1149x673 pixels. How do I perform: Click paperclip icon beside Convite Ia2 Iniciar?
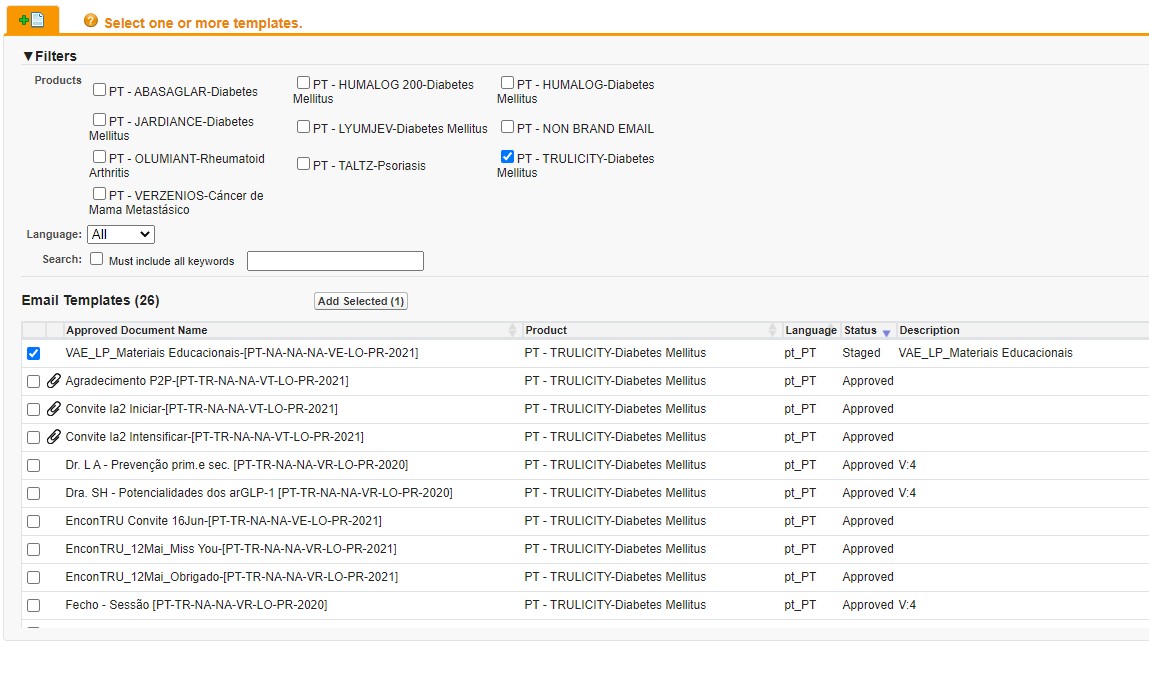click(54, 409)
